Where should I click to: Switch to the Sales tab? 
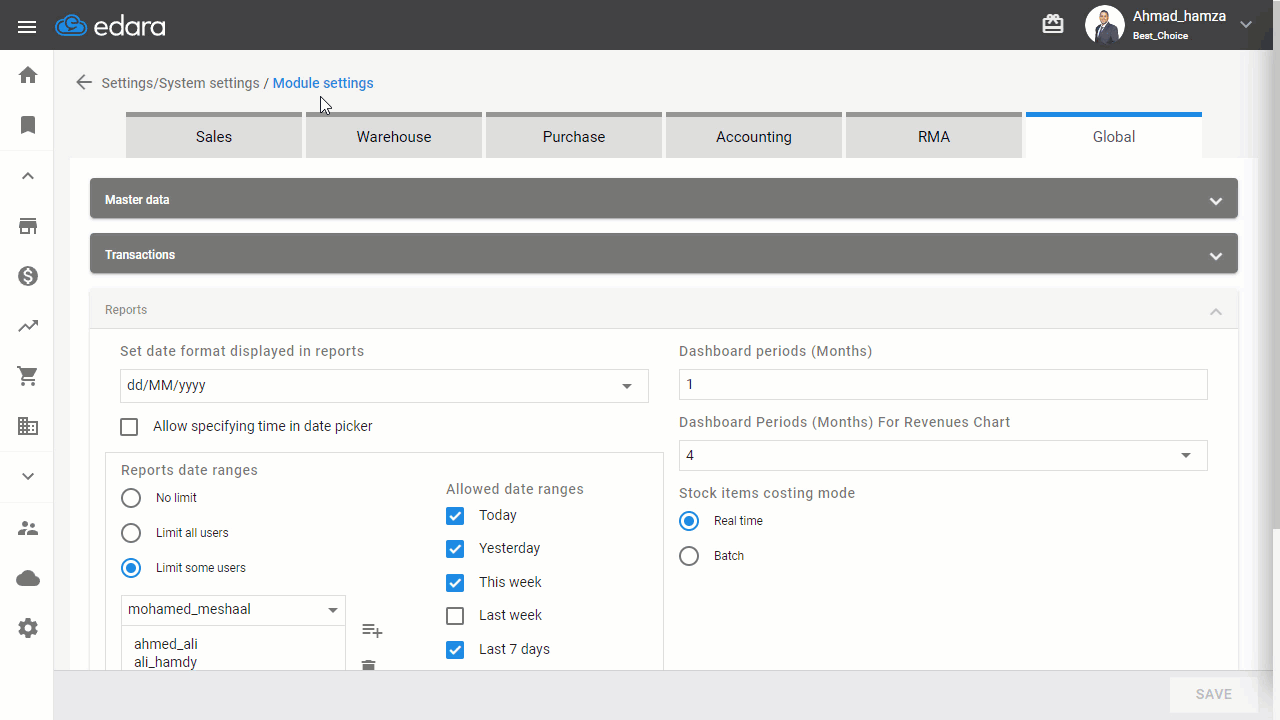[214, 135]
